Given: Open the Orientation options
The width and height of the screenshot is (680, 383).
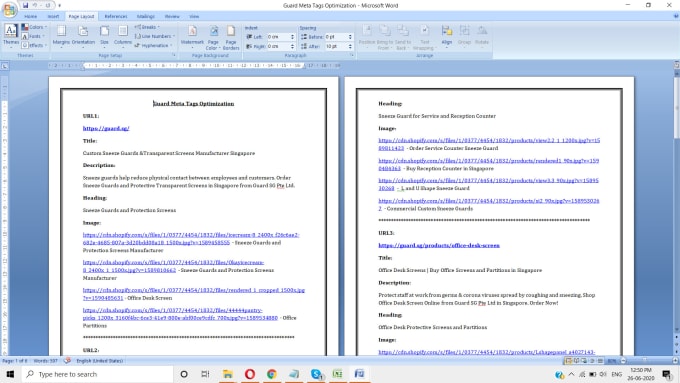Looking at the screenshot, I should [83, 36].
